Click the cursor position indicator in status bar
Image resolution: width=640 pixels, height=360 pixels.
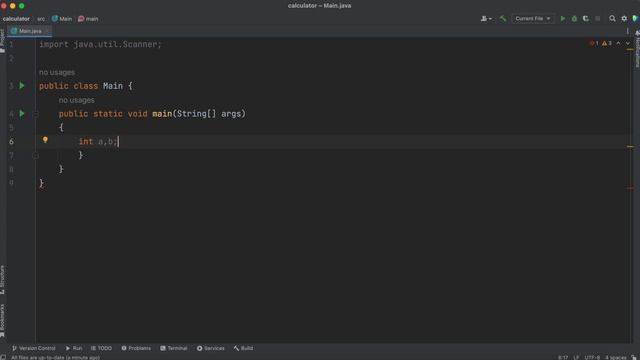[563, 357]
